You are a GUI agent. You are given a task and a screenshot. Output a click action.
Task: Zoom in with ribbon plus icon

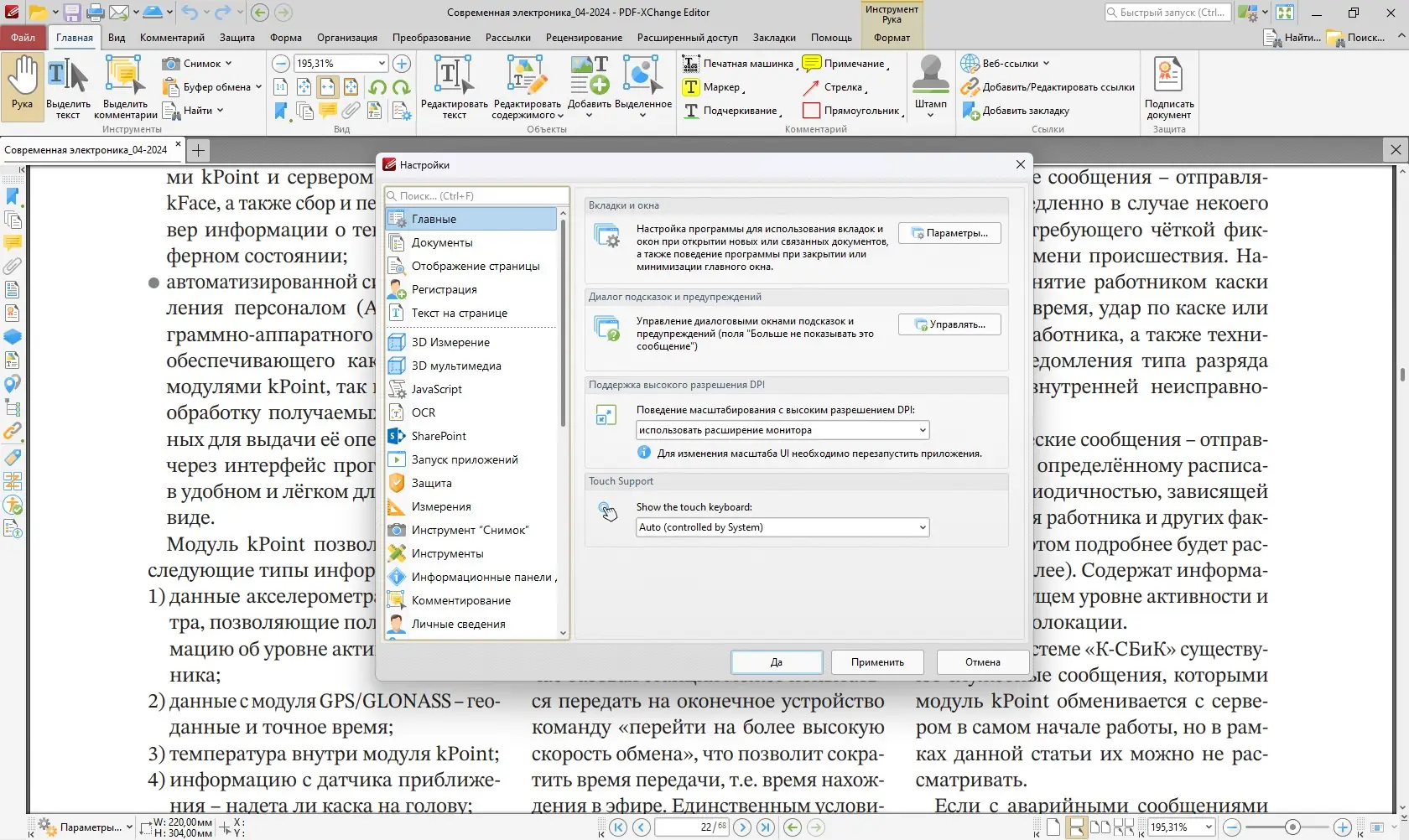(x=402, y=64)
